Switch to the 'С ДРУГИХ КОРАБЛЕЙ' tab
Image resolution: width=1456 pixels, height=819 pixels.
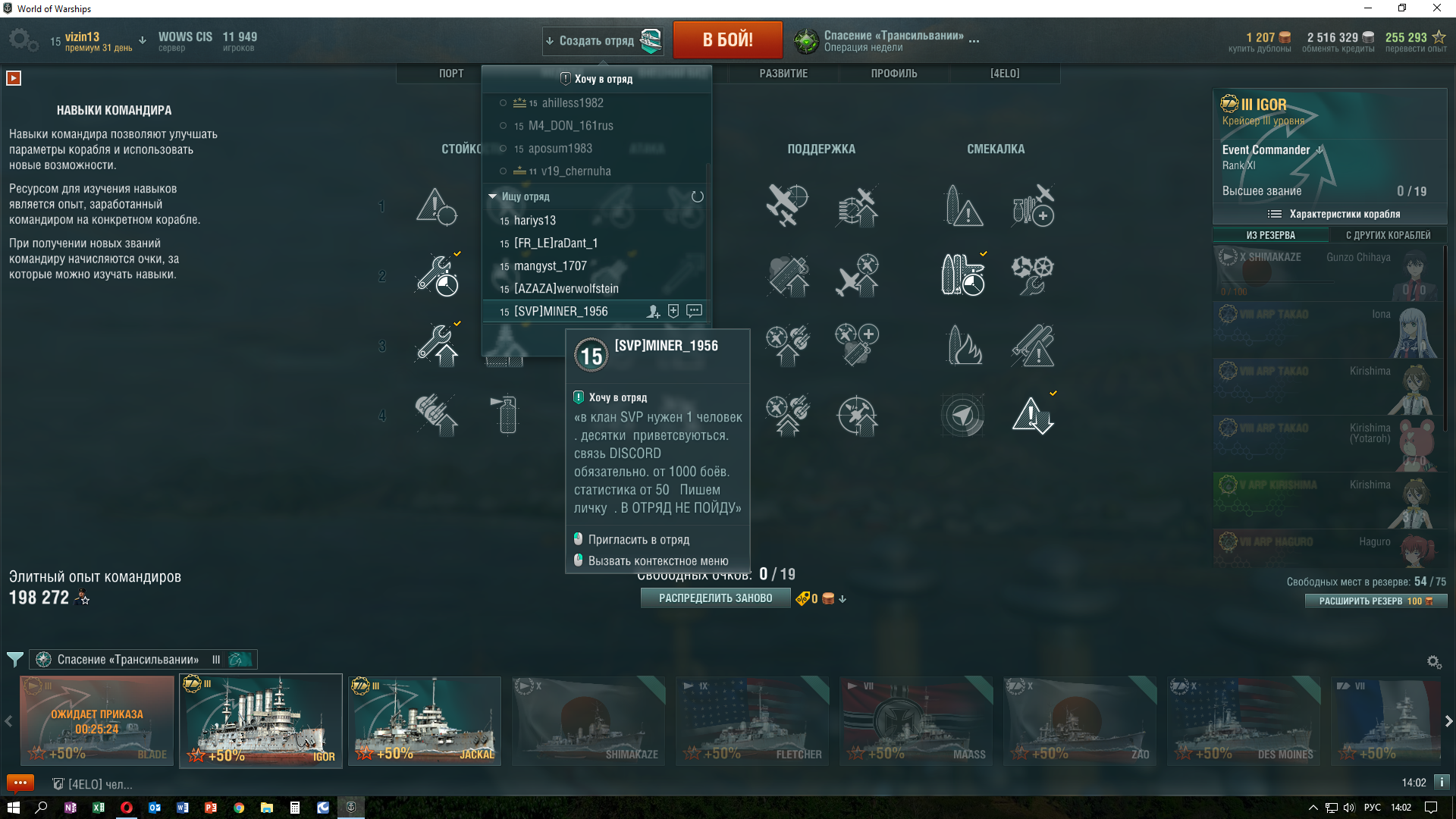click(1388, 235)
